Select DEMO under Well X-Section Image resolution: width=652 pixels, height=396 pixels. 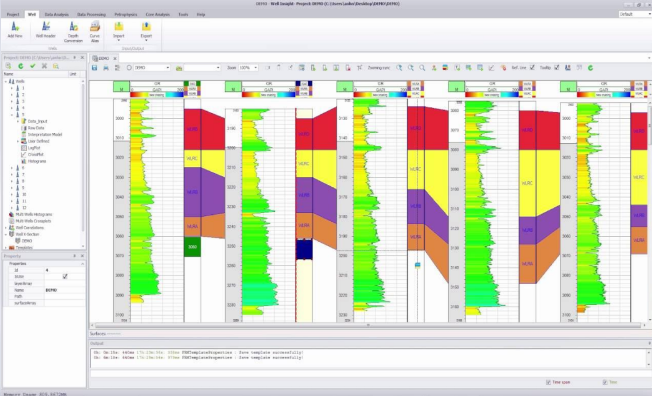click(x=27, y=241)
